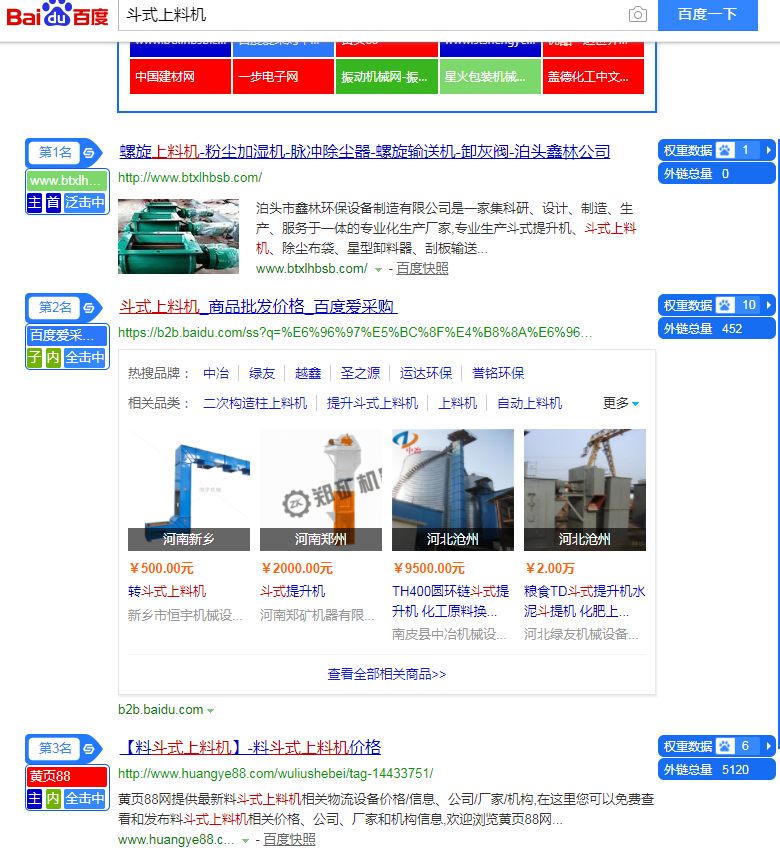Click the 全击中 tag of second result
The width and height of the screenshot is (780, 861).
(85, 357)
